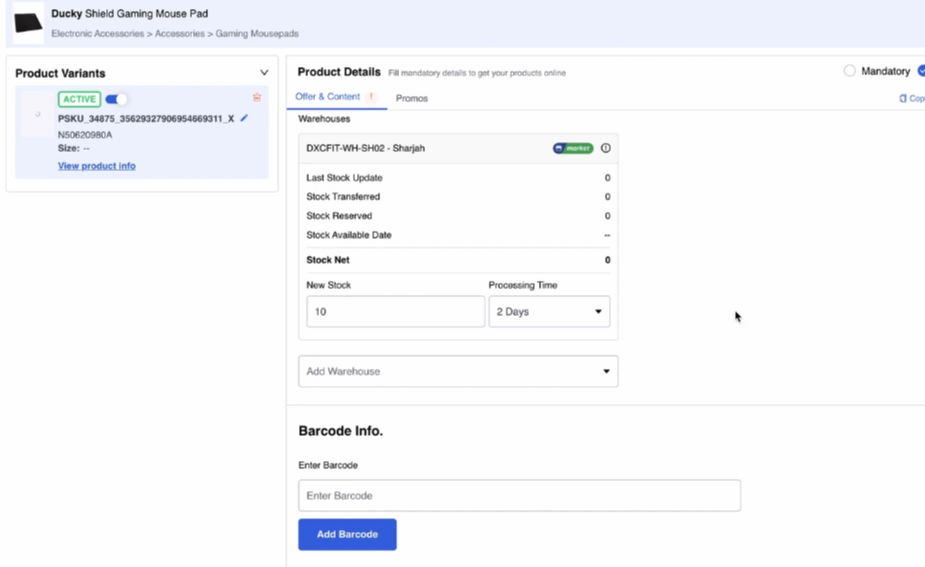Select the Mandatory radio button
This screenshot has width=925, height=567.
[x=849, y=71]
